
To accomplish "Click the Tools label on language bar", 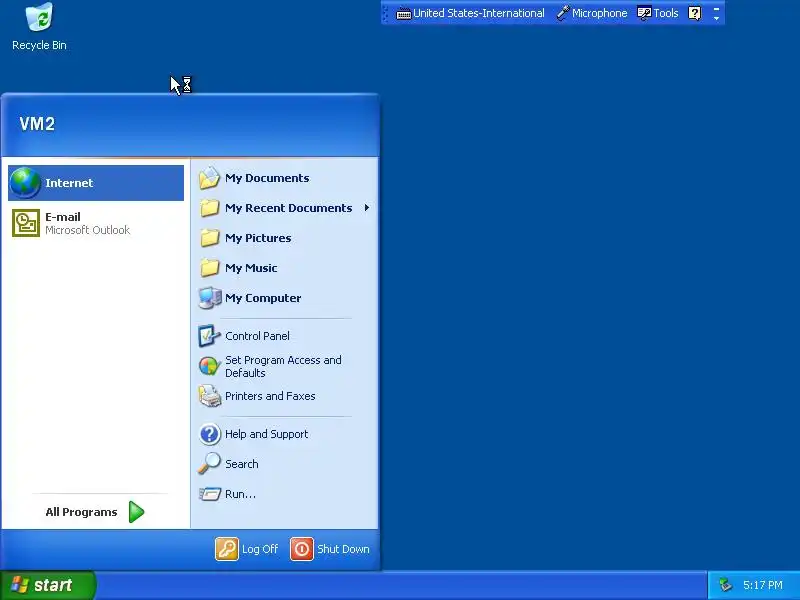I will tap(666, 13).
